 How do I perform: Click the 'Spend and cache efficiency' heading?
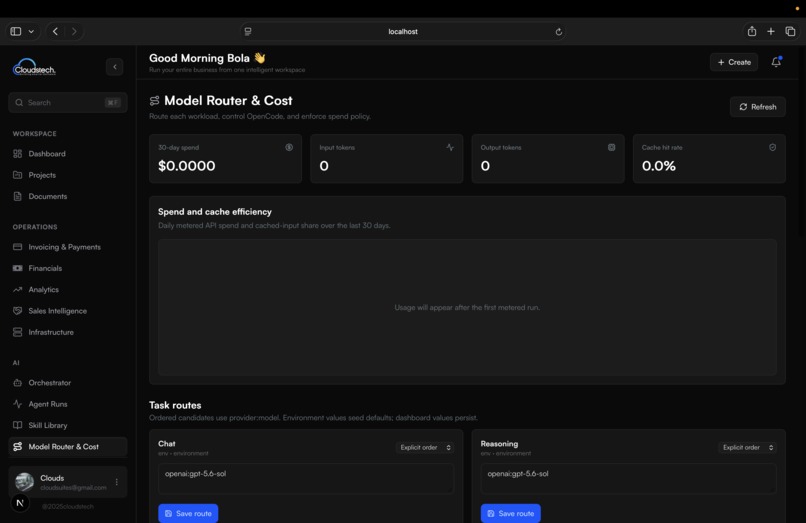[215, 212]
